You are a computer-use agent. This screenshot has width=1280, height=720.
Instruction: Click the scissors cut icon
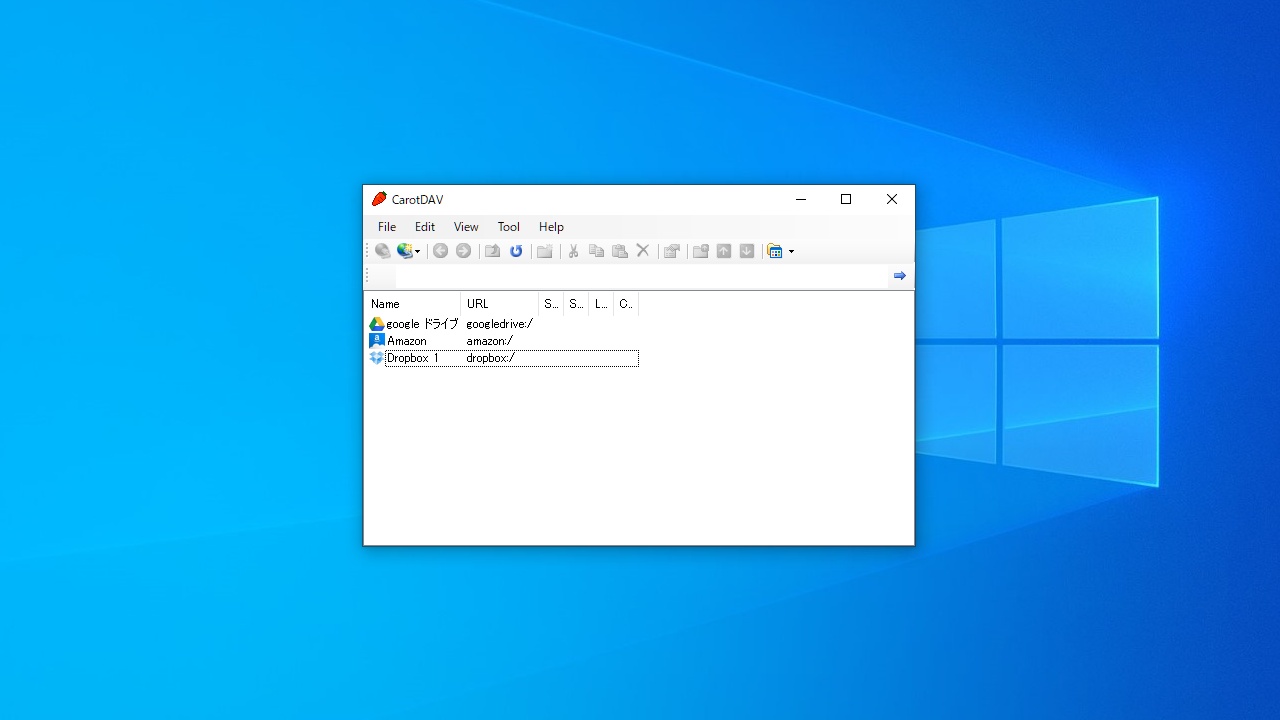click(x=573, y=251)
